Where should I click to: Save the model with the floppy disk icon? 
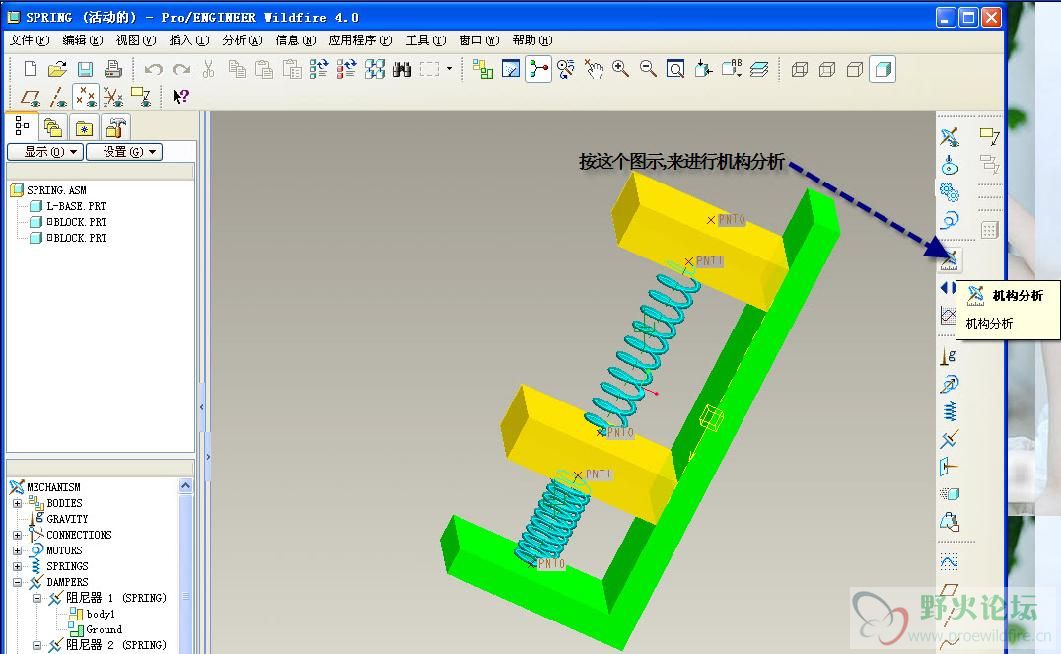click(x=85, y=69)
